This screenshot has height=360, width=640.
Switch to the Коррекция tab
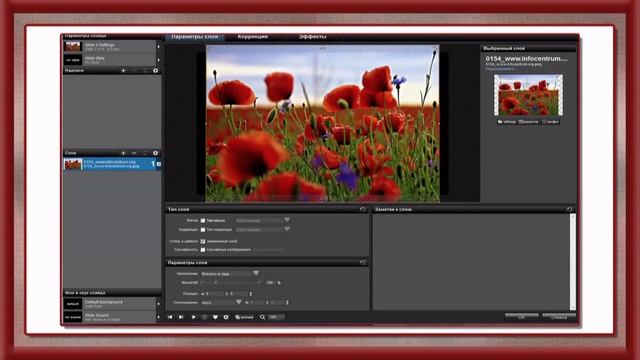[x=253, y=37]
